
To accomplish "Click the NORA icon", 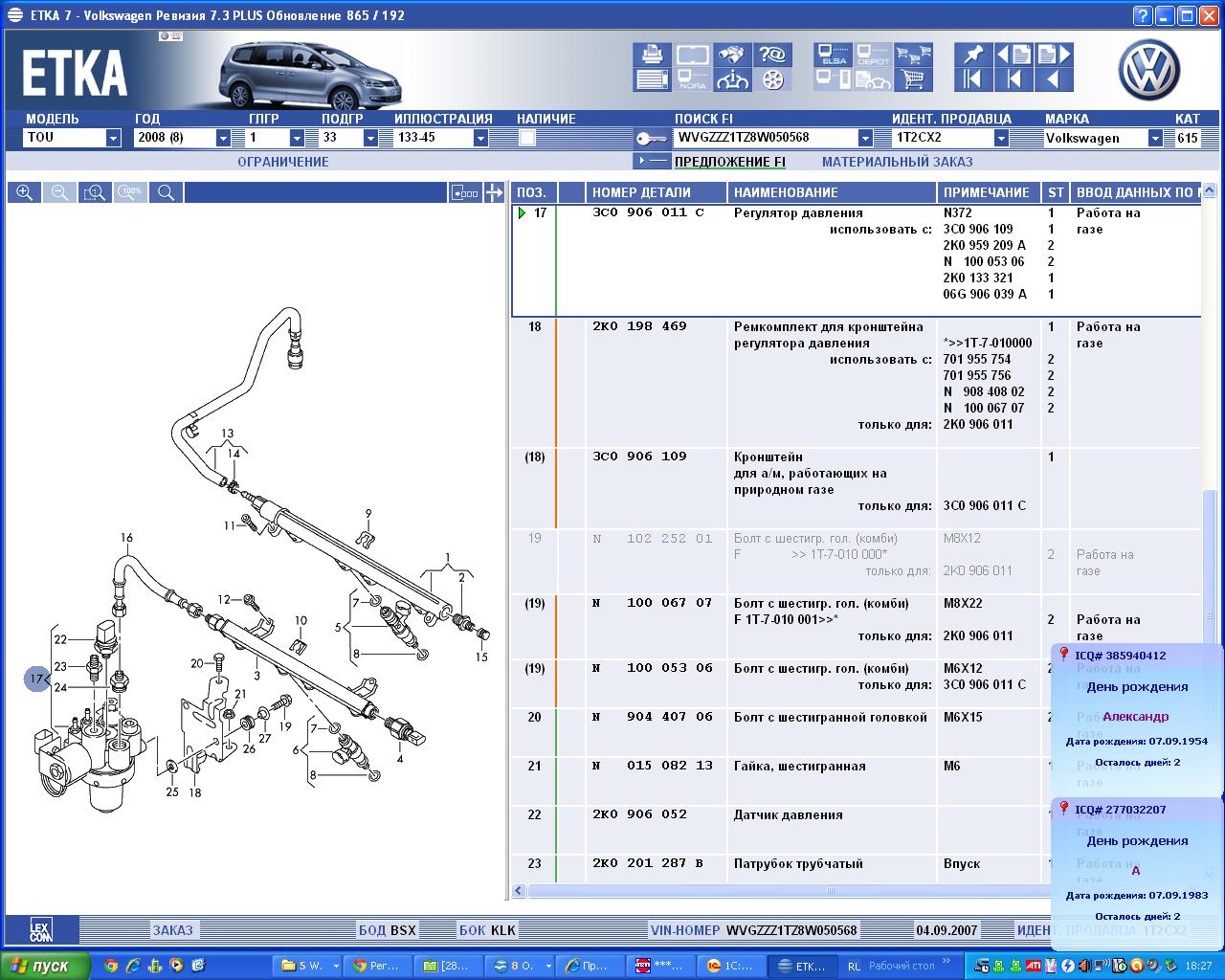I will coord(693,79).
